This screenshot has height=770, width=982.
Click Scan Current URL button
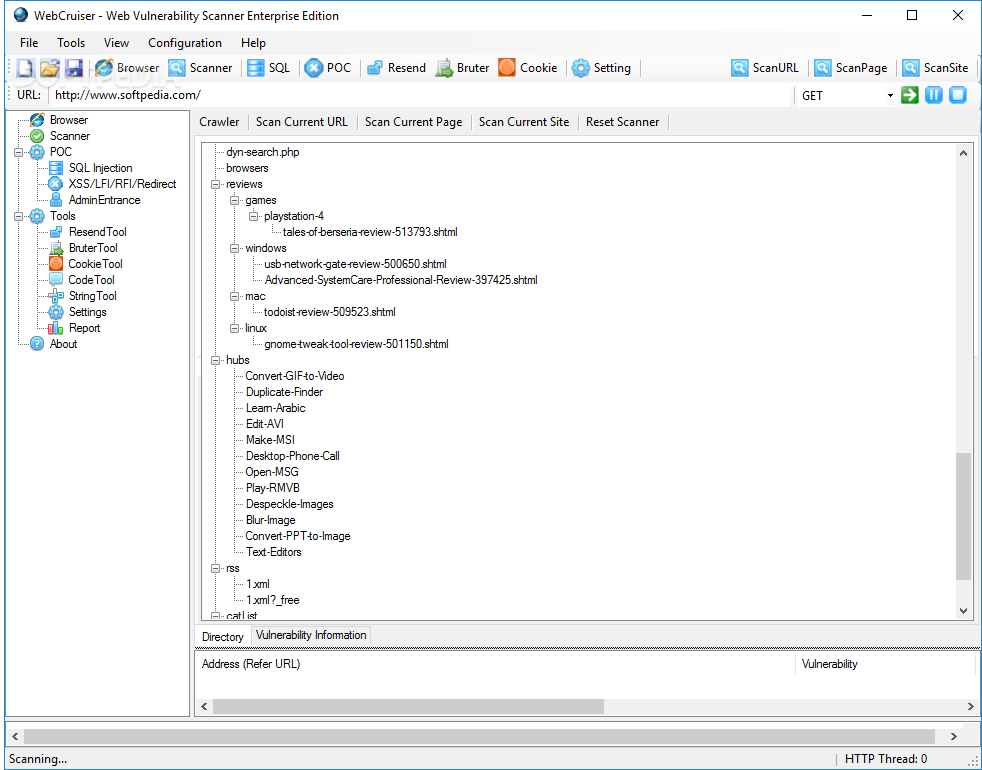point(301,122)
